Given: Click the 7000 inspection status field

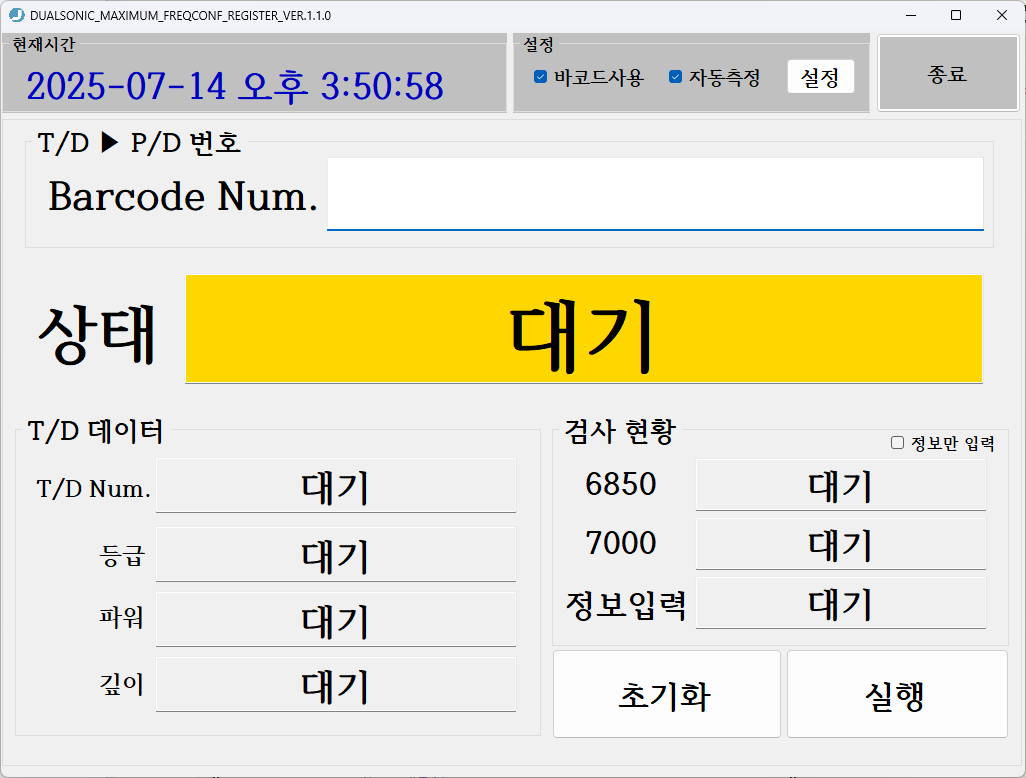Looking at the screenshot, I should coord(841,545).
